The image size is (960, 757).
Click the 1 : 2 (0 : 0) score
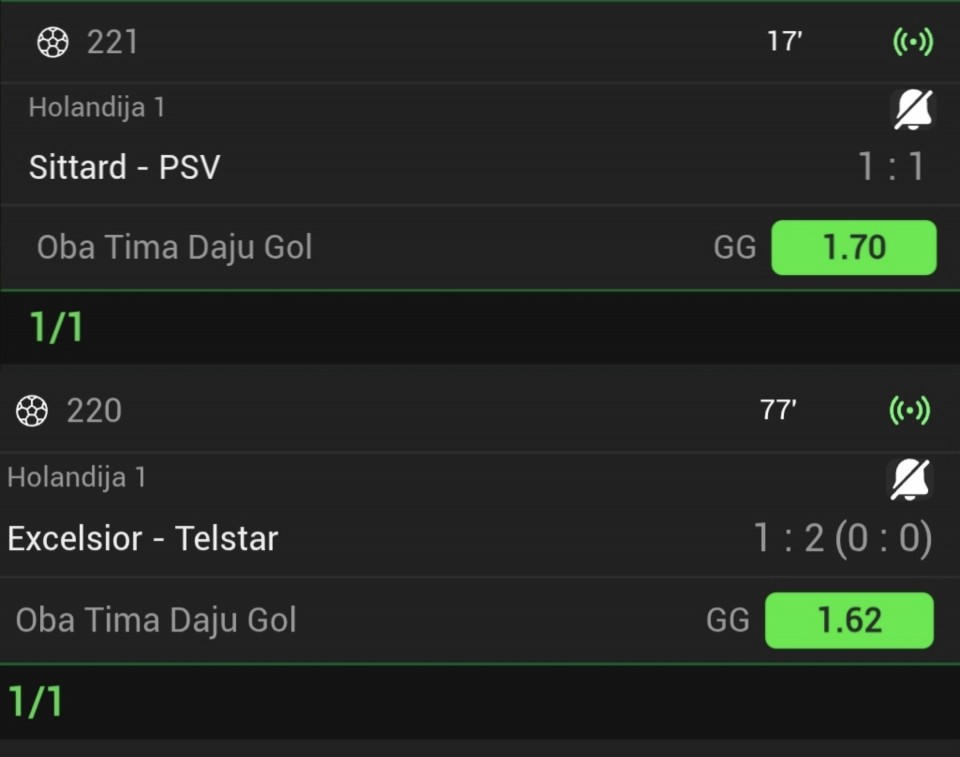coord(842,538)
